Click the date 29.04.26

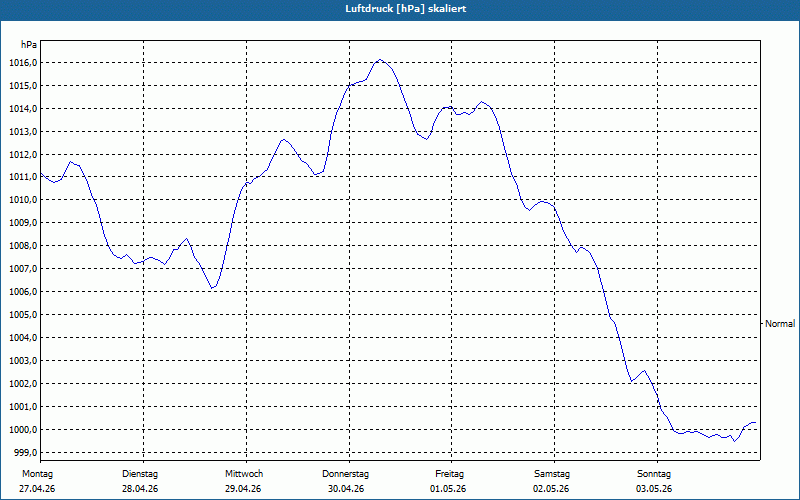click(x=243, y=489)
